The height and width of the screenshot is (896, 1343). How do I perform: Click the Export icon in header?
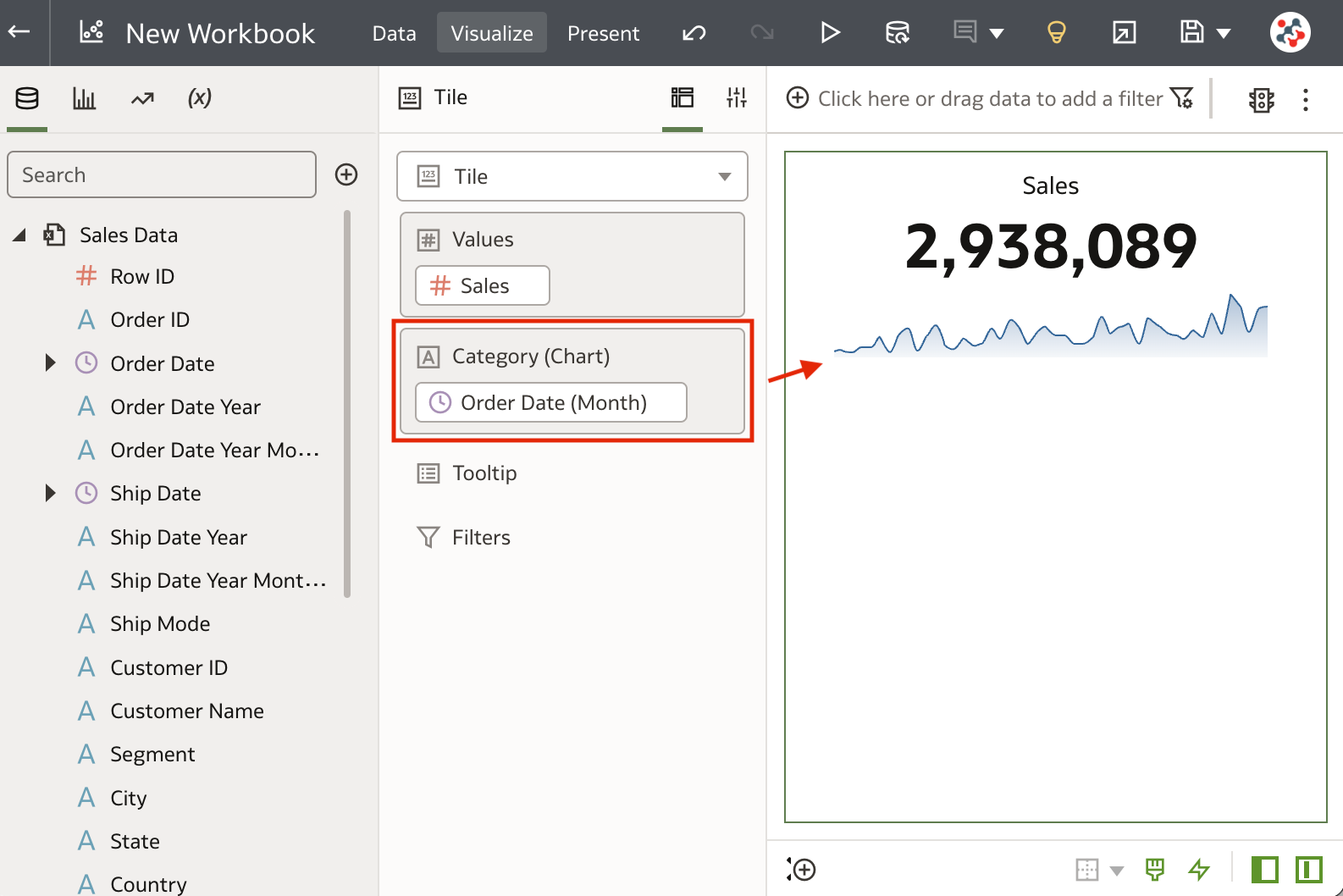point(1124,33)
